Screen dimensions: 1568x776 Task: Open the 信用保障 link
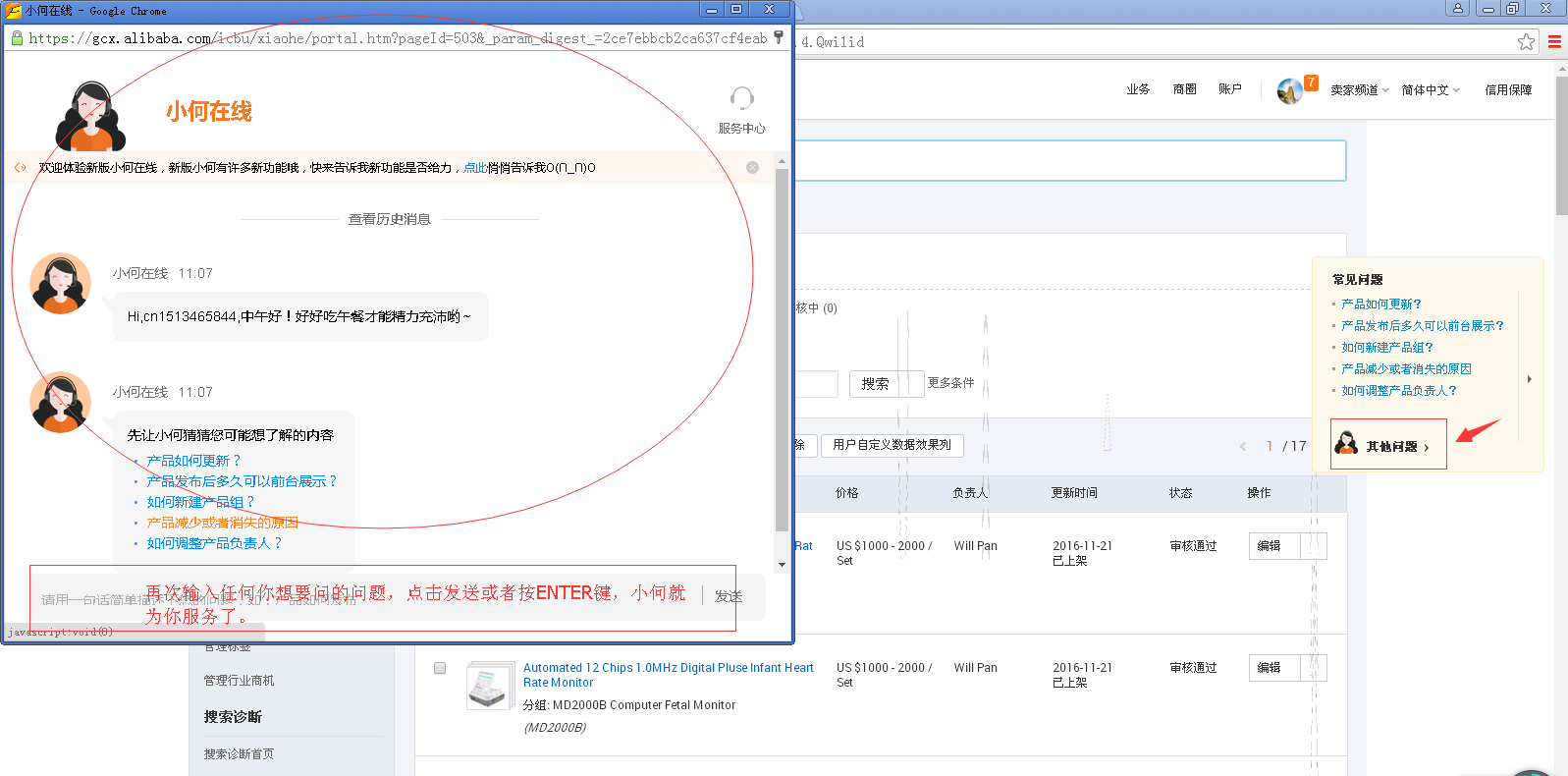[x=1508, y=89]
